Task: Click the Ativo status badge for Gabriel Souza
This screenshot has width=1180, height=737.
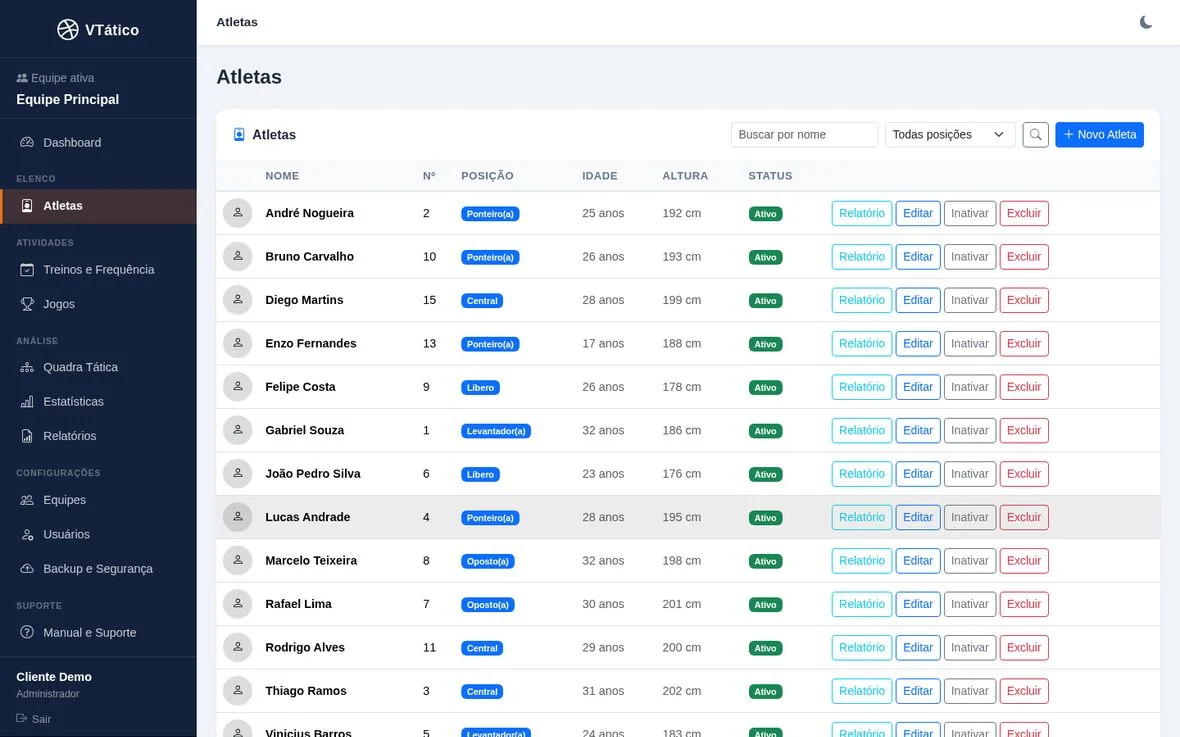Action: [x=765, y=431]
